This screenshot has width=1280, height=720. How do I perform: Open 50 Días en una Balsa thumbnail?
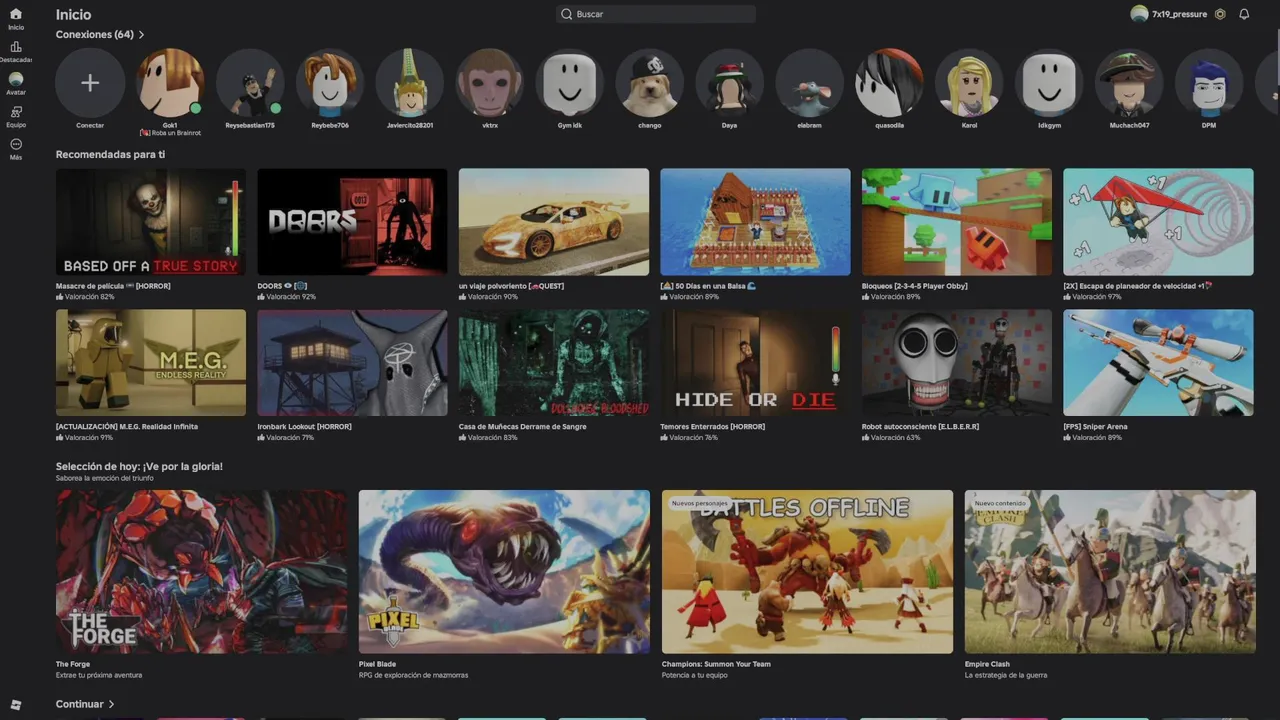coord(755,222)
